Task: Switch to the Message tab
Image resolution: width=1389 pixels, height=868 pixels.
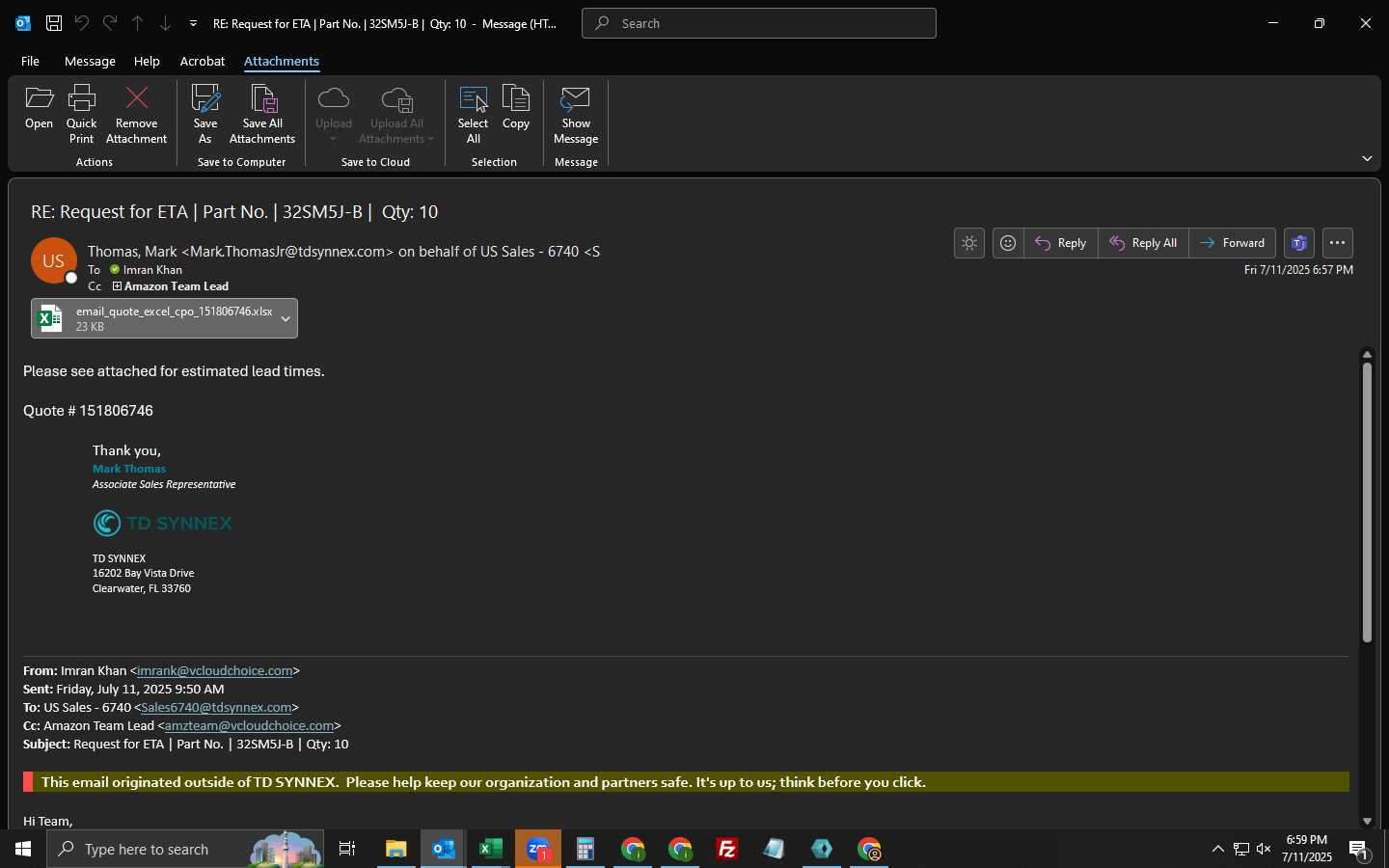Action: click(x=90, y=61)
